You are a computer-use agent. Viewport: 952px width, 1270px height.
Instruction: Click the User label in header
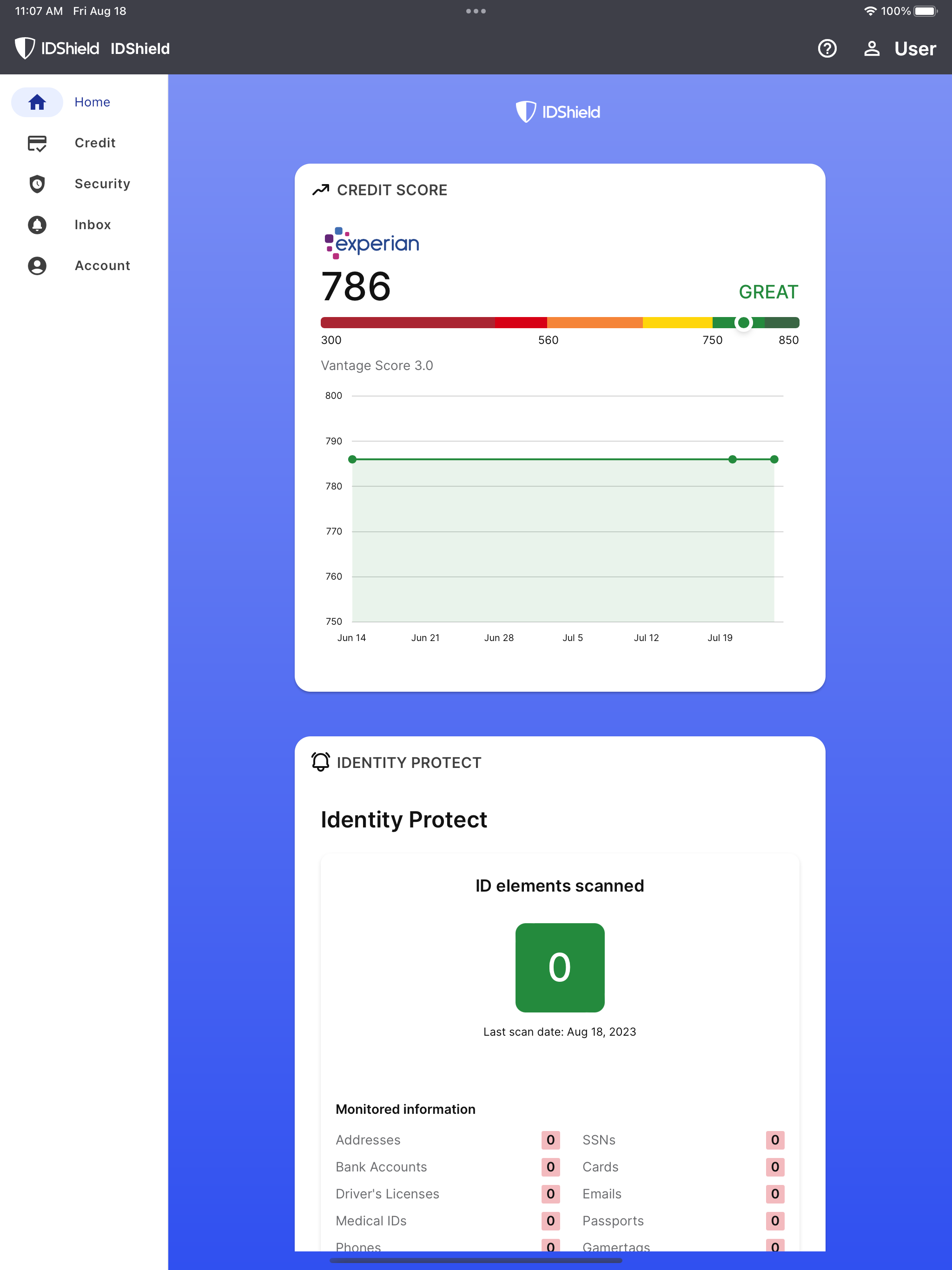[x=915, y=49]
